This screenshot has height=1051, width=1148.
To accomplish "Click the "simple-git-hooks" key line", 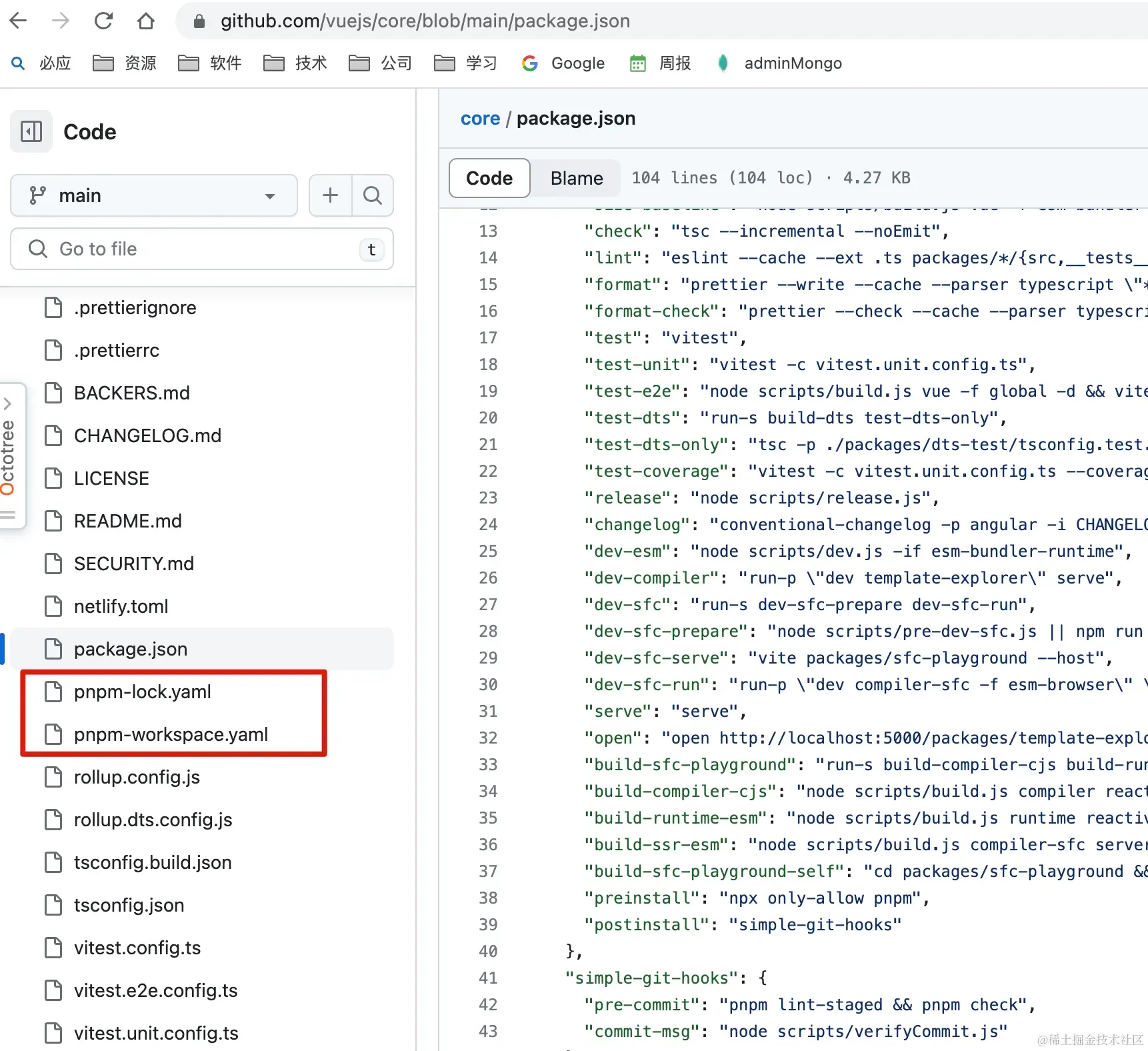I will [x=667, y=978].
